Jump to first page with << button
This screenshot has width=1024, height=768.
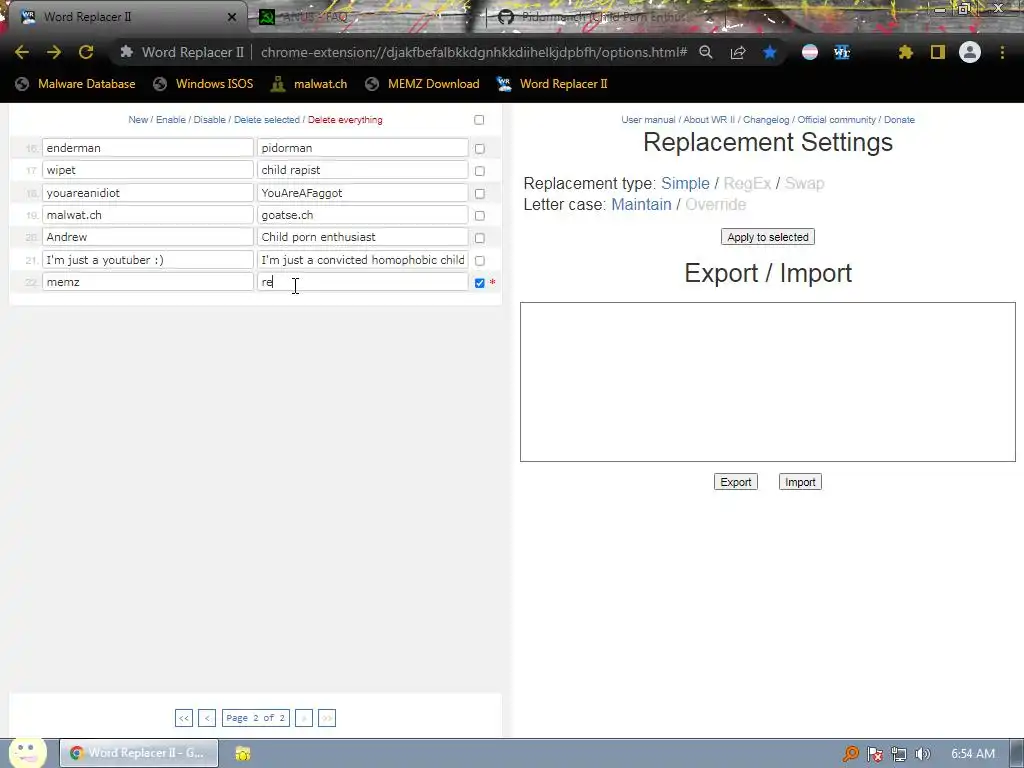pos(184,718)
